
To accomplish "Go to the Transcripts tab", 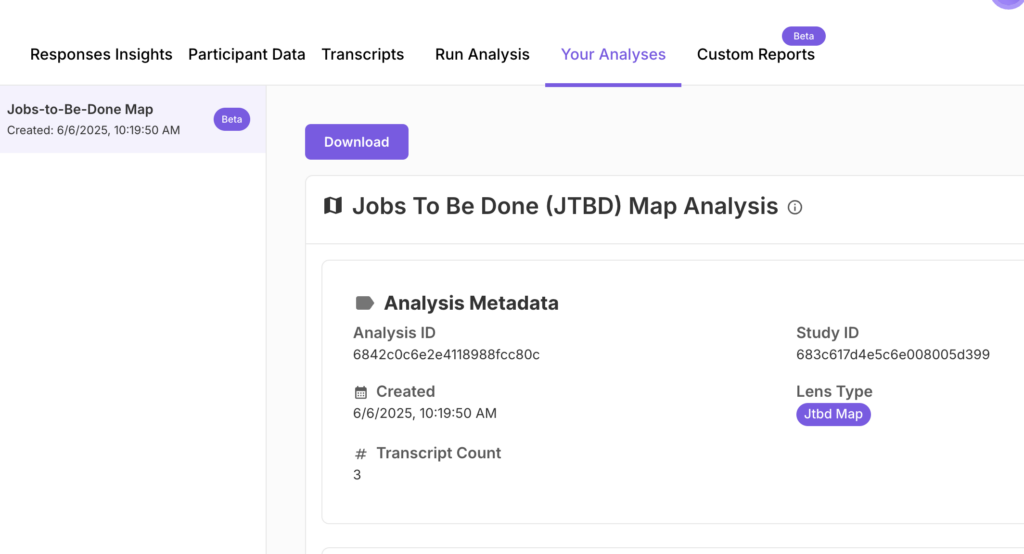I will [x=362, y=55].
